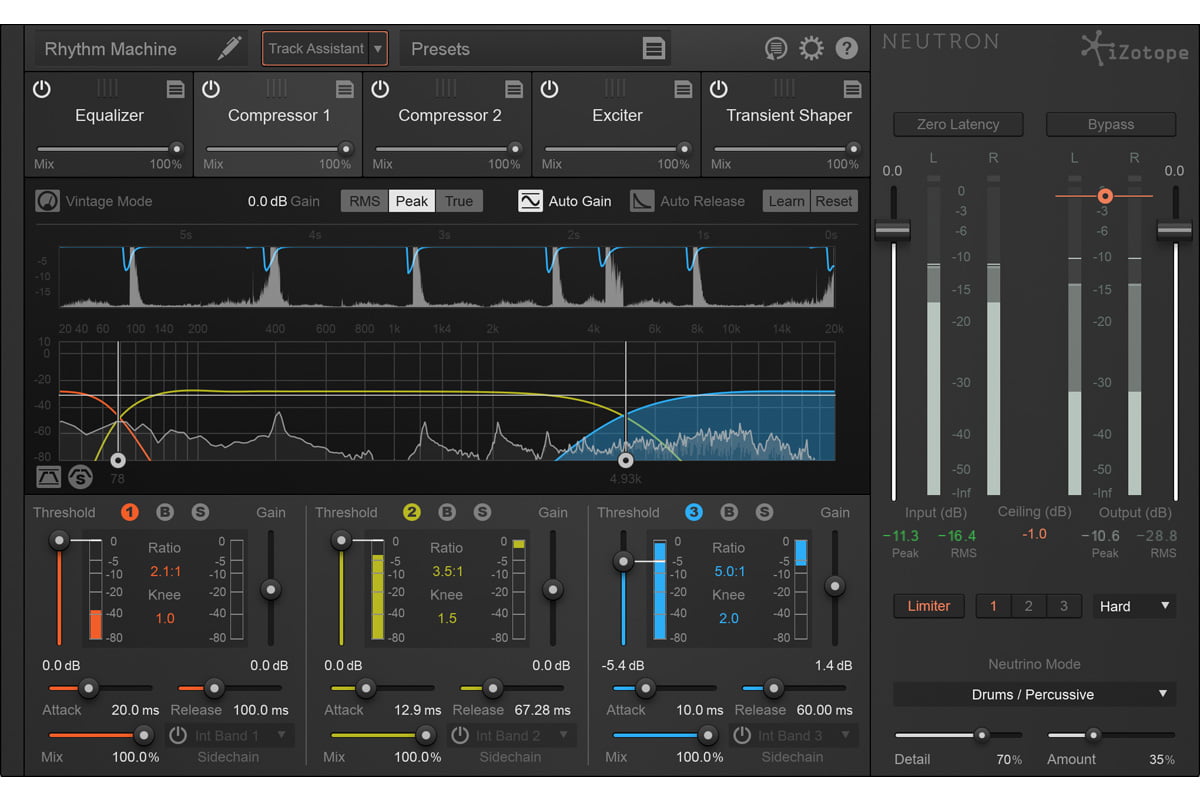Click crossover handle at 4.93k

coord(626,460)
